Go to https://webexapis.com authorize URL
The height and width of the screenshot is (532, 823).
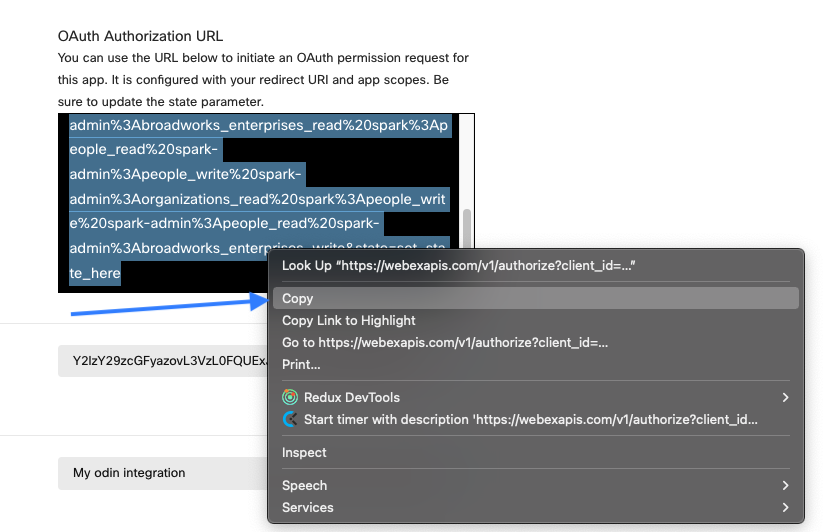535,342
